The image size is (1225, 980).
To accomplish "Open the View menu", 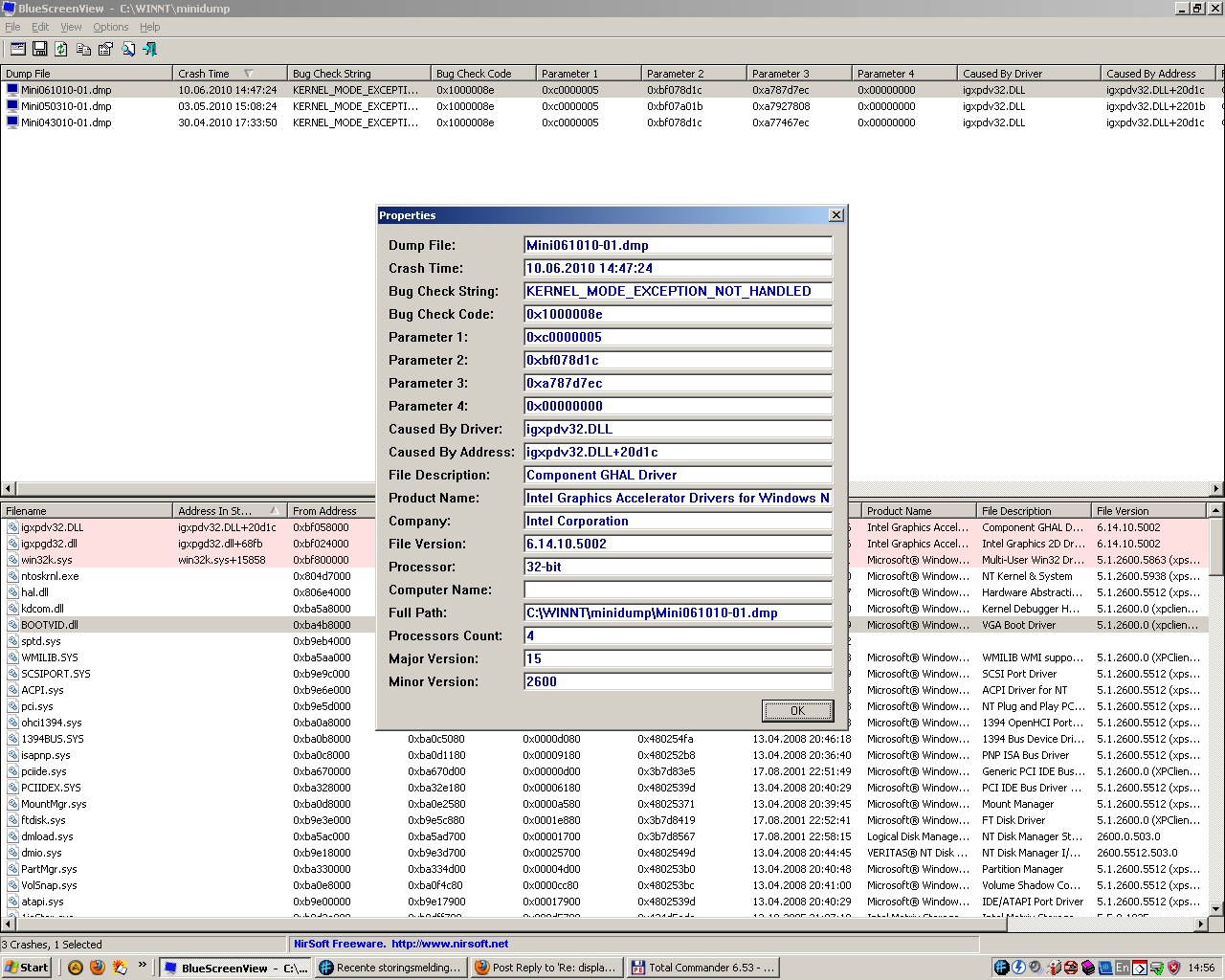I will tap(71, 27).
